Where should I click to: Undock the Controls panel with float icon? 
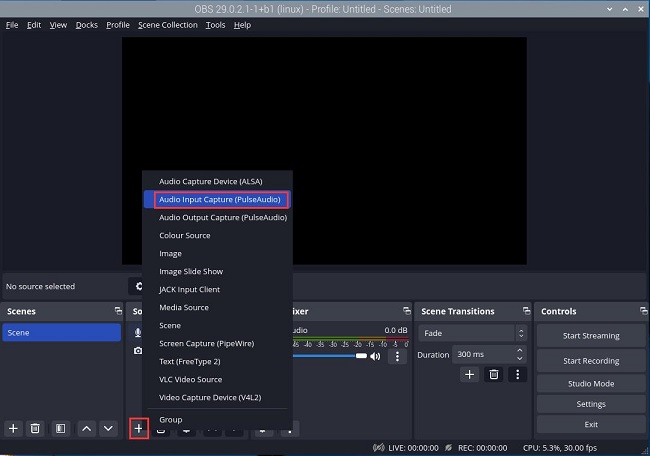(x=643, y=310)
